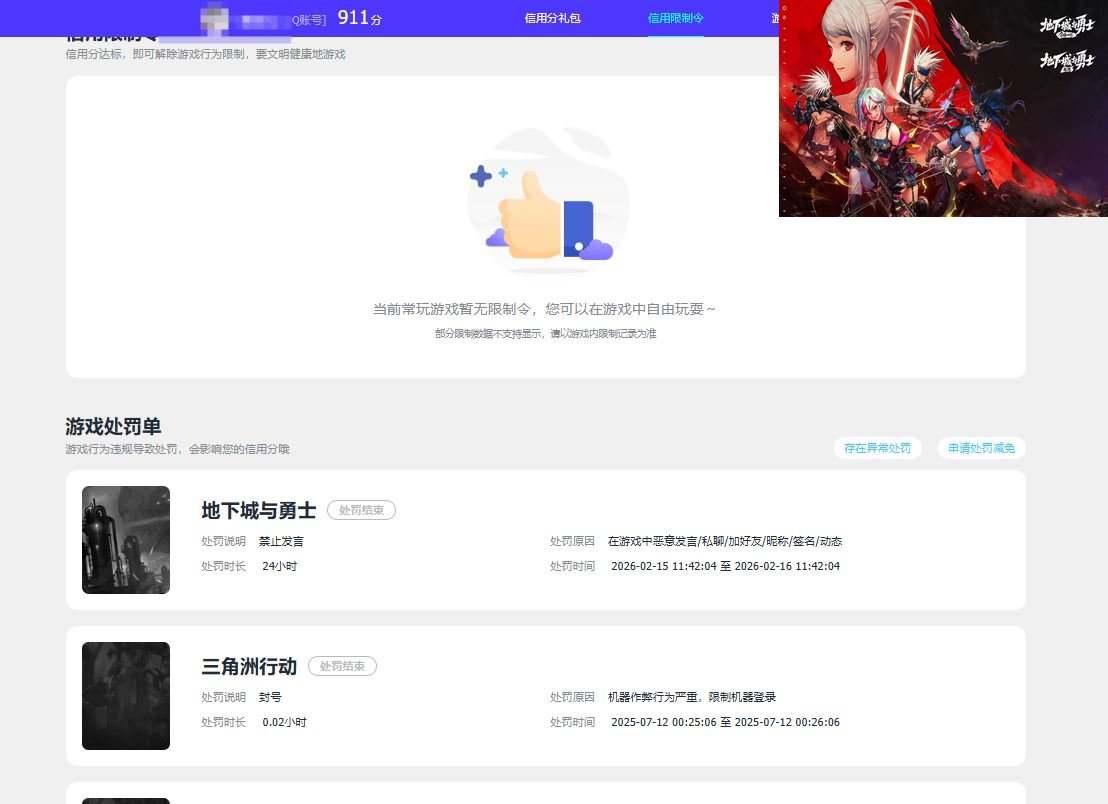
Task: Click the 三角洲行动 game title
Action: point(249,666)
